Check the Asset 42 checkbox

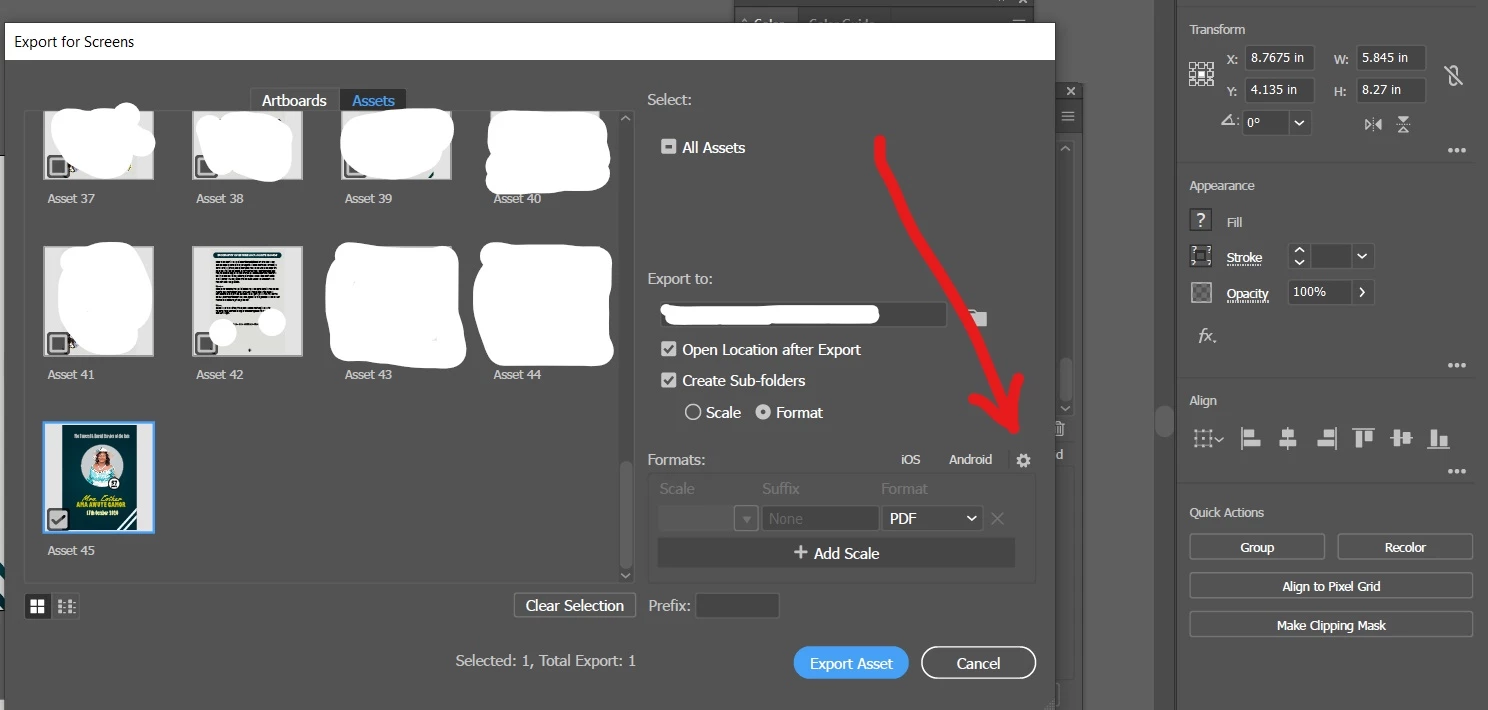207,344
